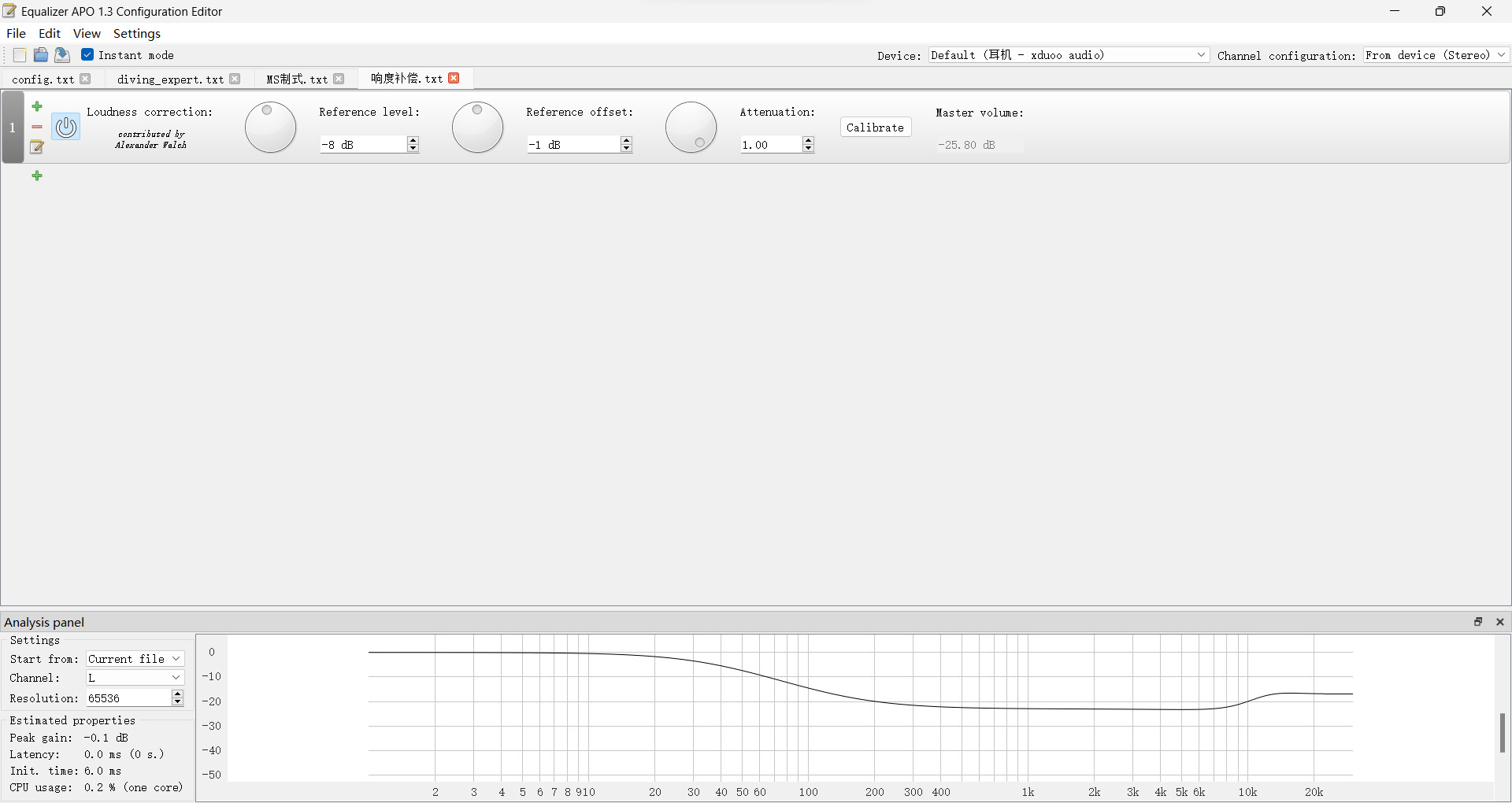Screen dimensions: 1512x803
Task: Click the Attenuation input field
Action: point(771,145)
